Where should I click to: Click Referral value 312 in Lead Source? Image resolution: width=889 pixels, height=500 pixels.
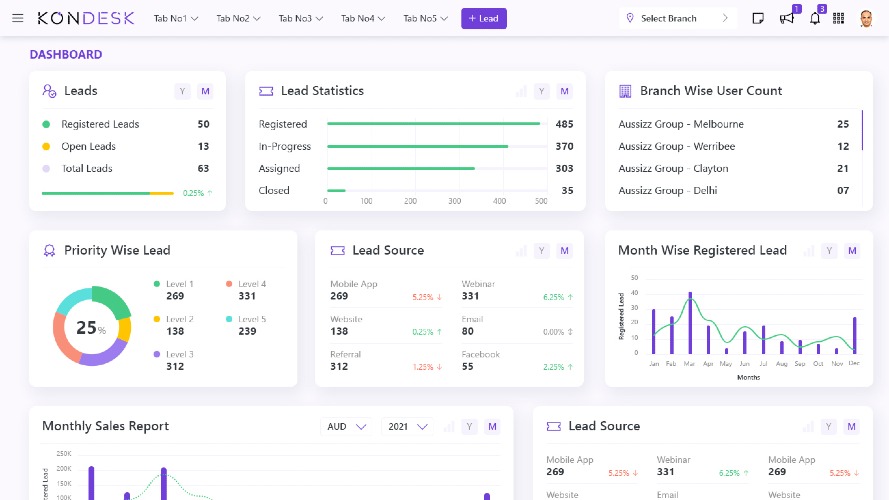(339, 367)
